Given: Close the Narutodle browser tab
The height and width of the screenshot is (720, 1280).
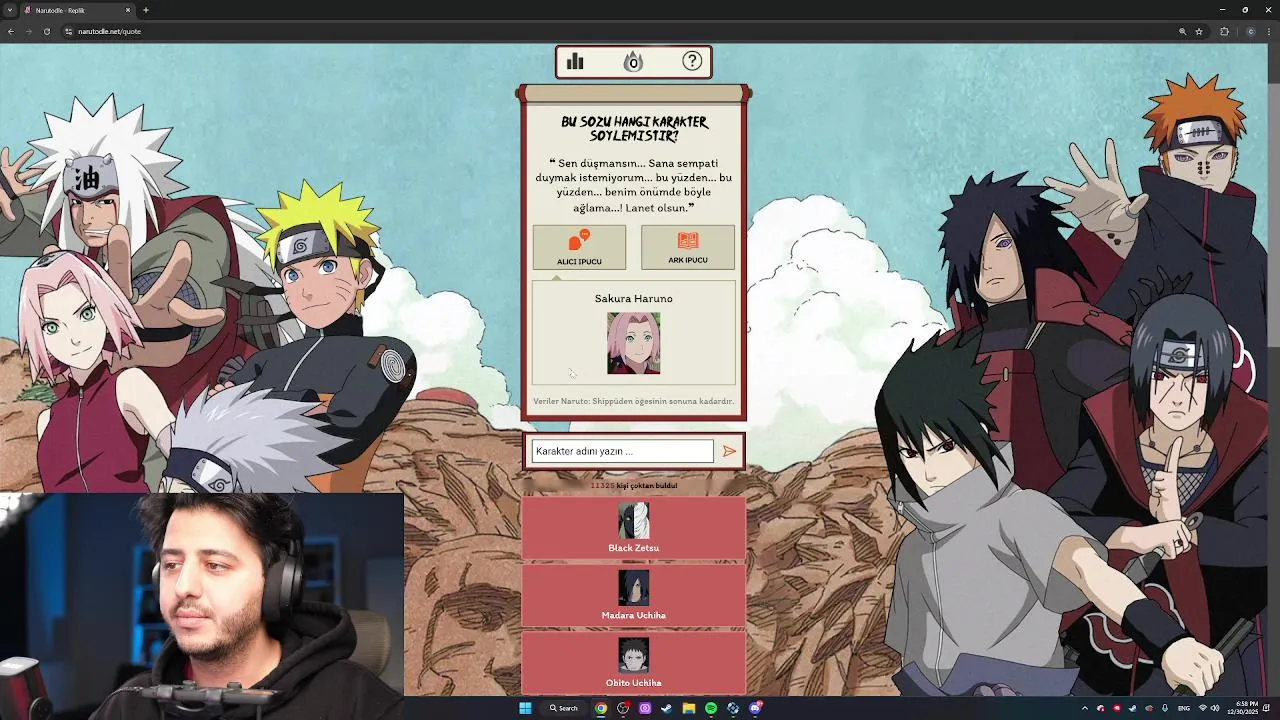Looking at the screenshot, I should coord(128,10).
